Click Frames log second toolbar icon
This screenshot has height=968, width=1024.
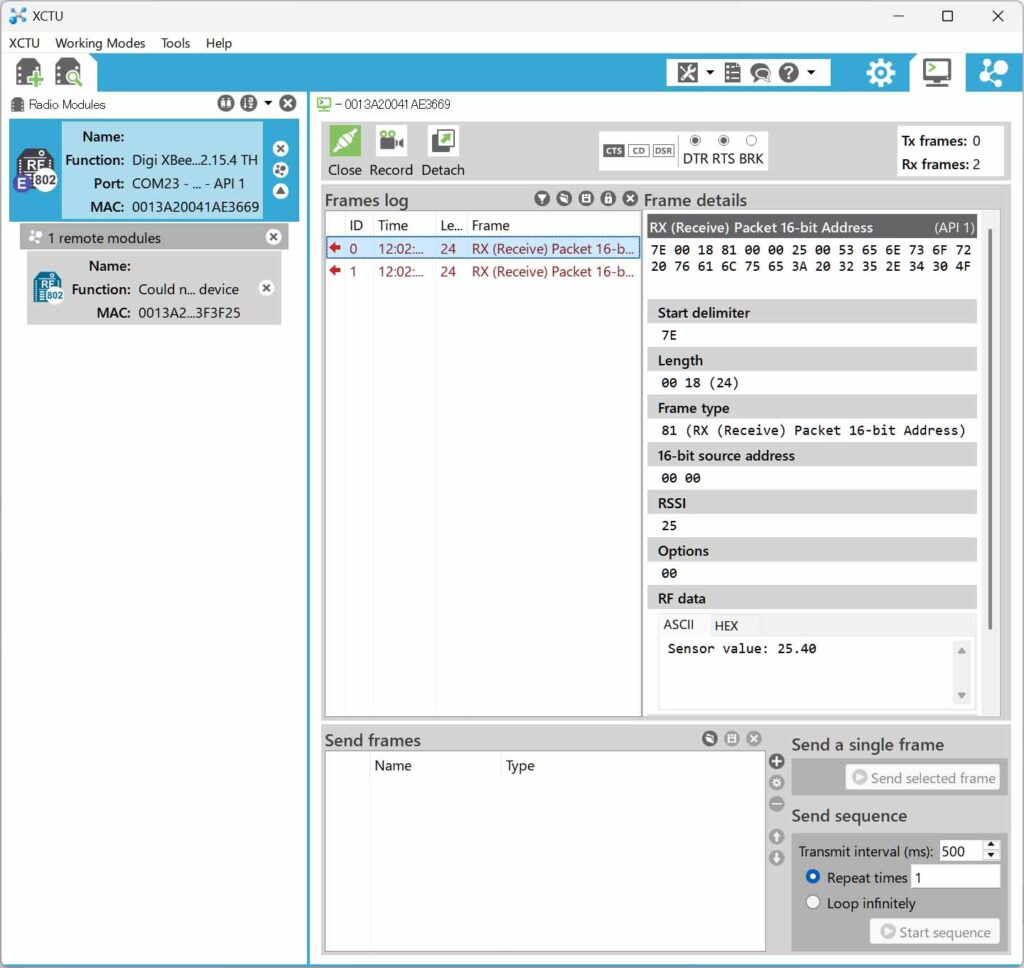point(564,199)
